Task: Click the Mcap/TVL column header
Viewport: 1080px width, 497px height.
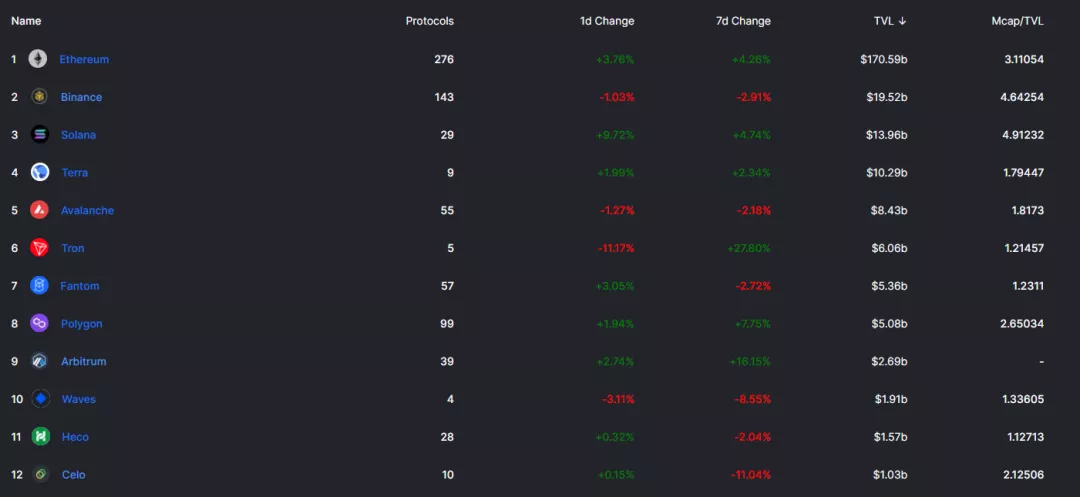Action: click(1017, 21)
